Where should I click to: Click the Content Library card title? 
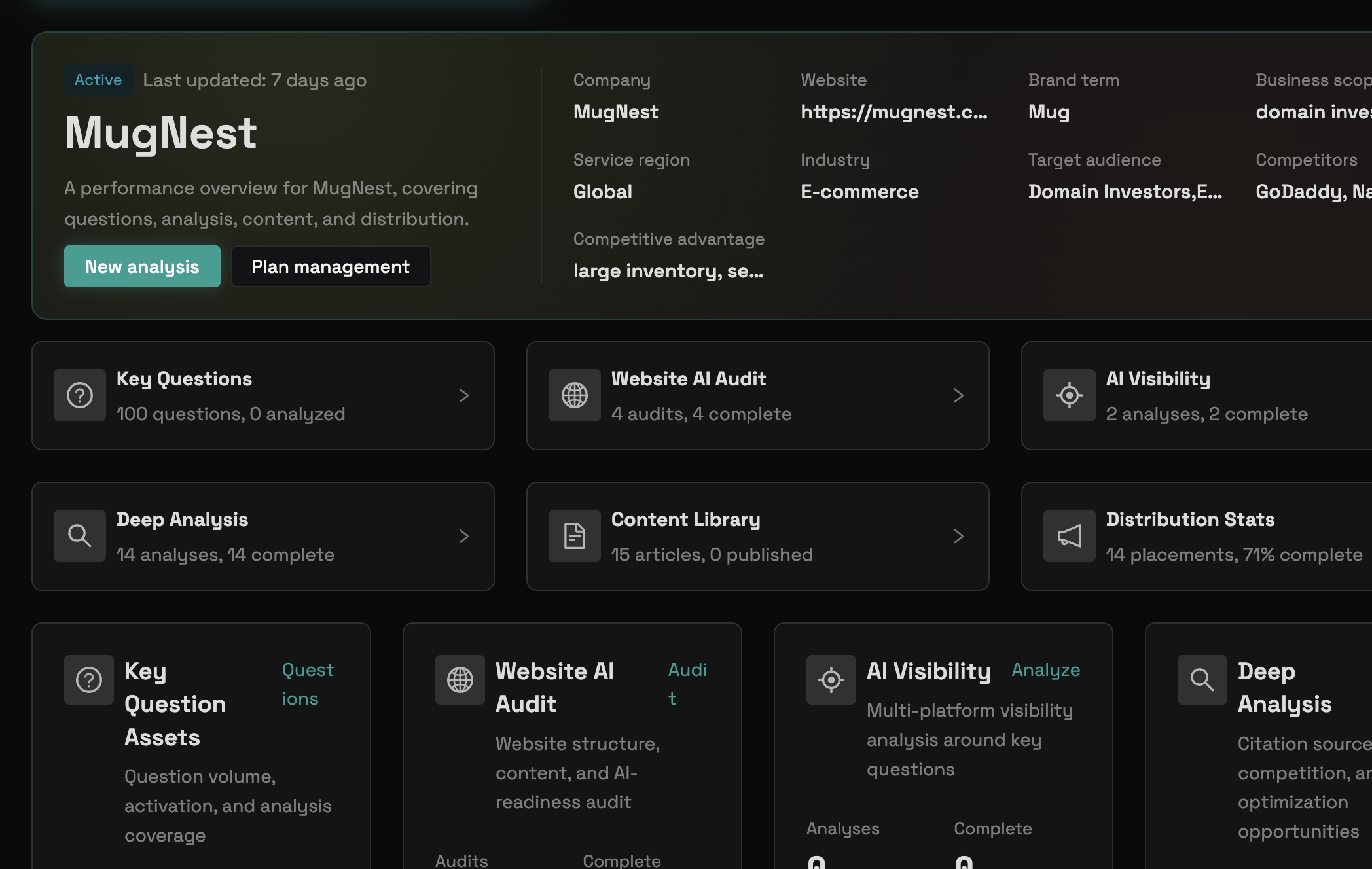point(686,520)
